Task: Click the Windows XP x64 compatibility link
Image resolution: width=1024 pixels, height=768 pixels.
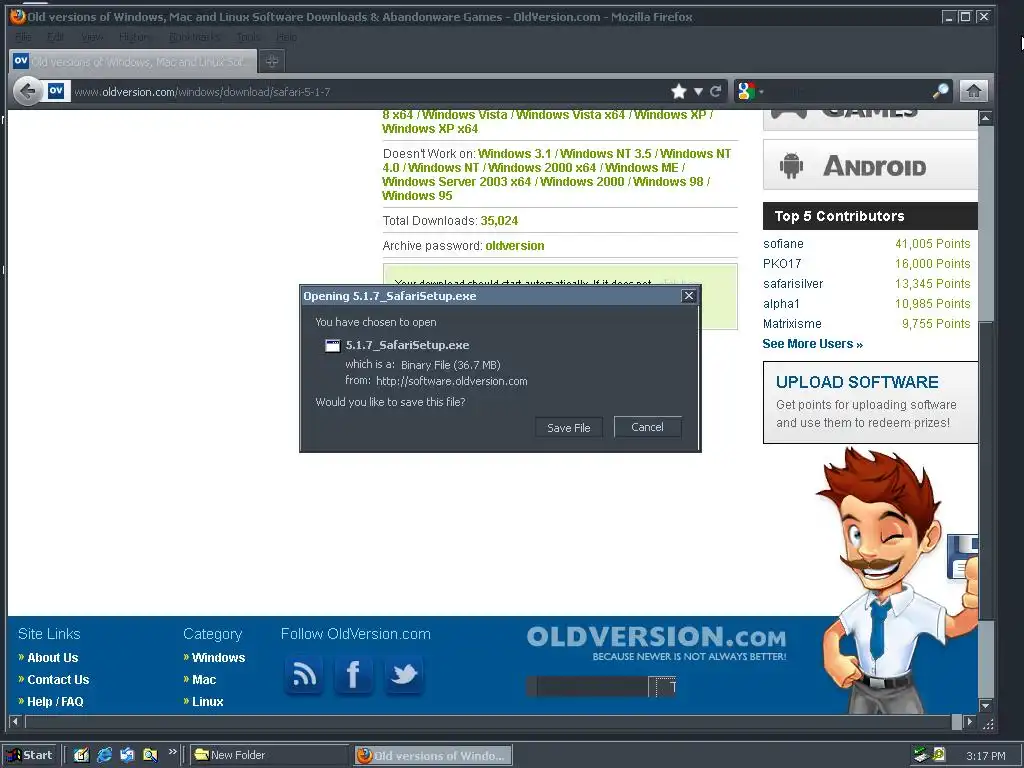Action: (430, 129)
